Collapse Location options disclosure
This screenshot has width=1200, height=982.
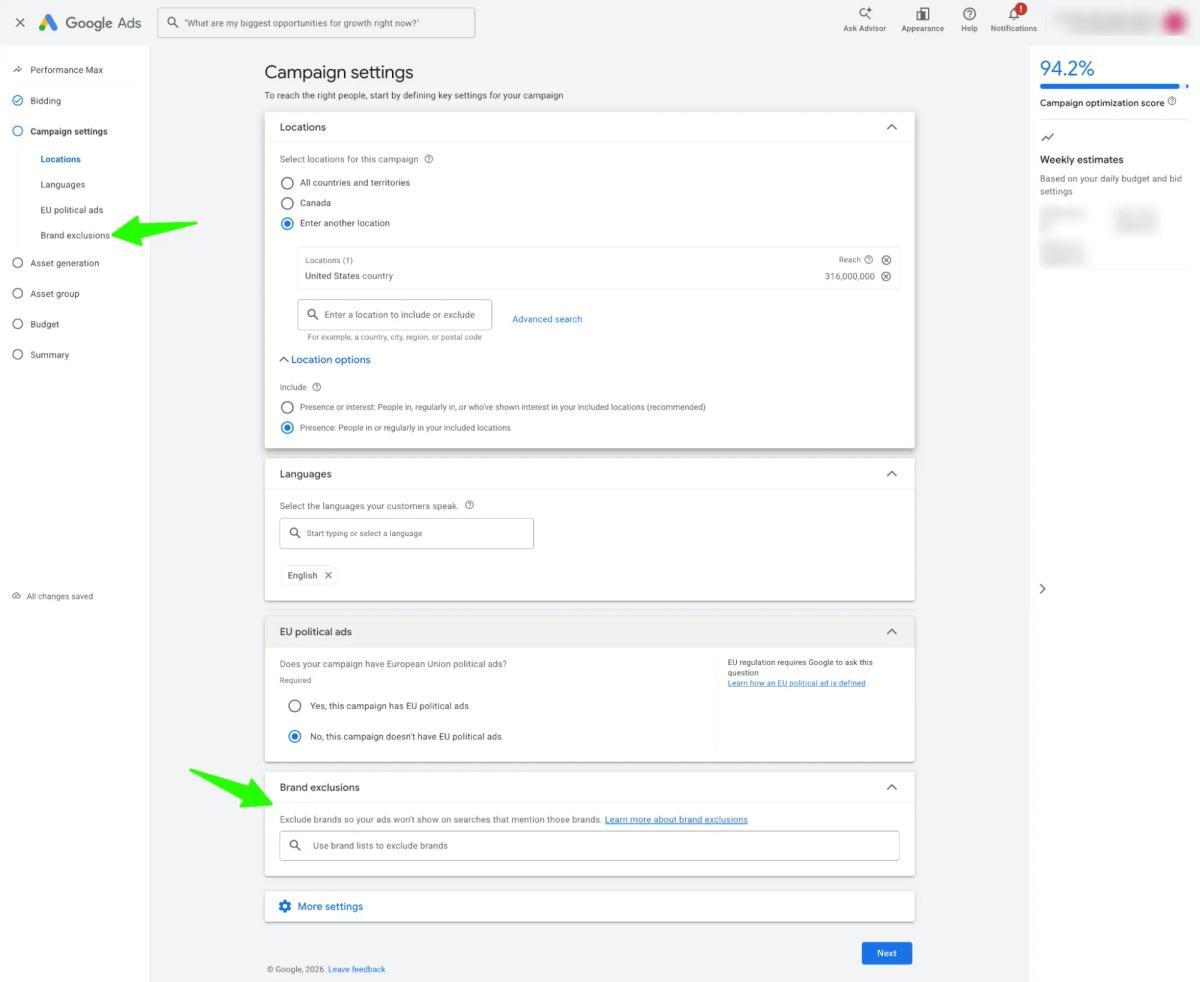point(325,360)
